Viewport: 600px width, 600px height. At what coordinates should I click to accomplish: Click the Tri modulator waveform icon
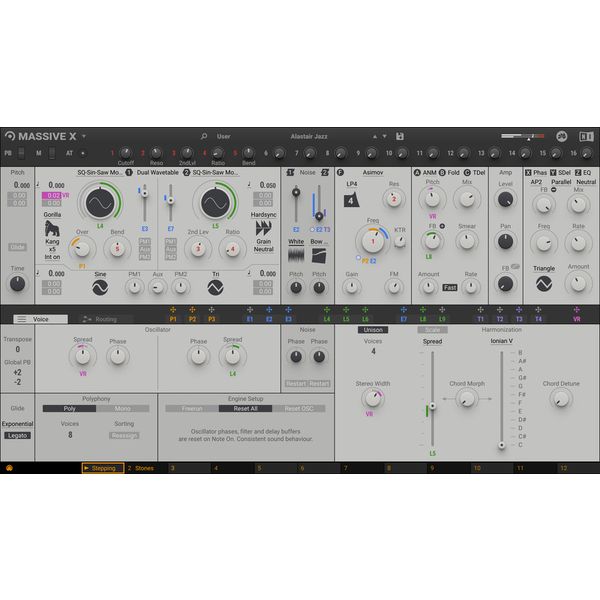pyautogui.click(x=215, y=287)
